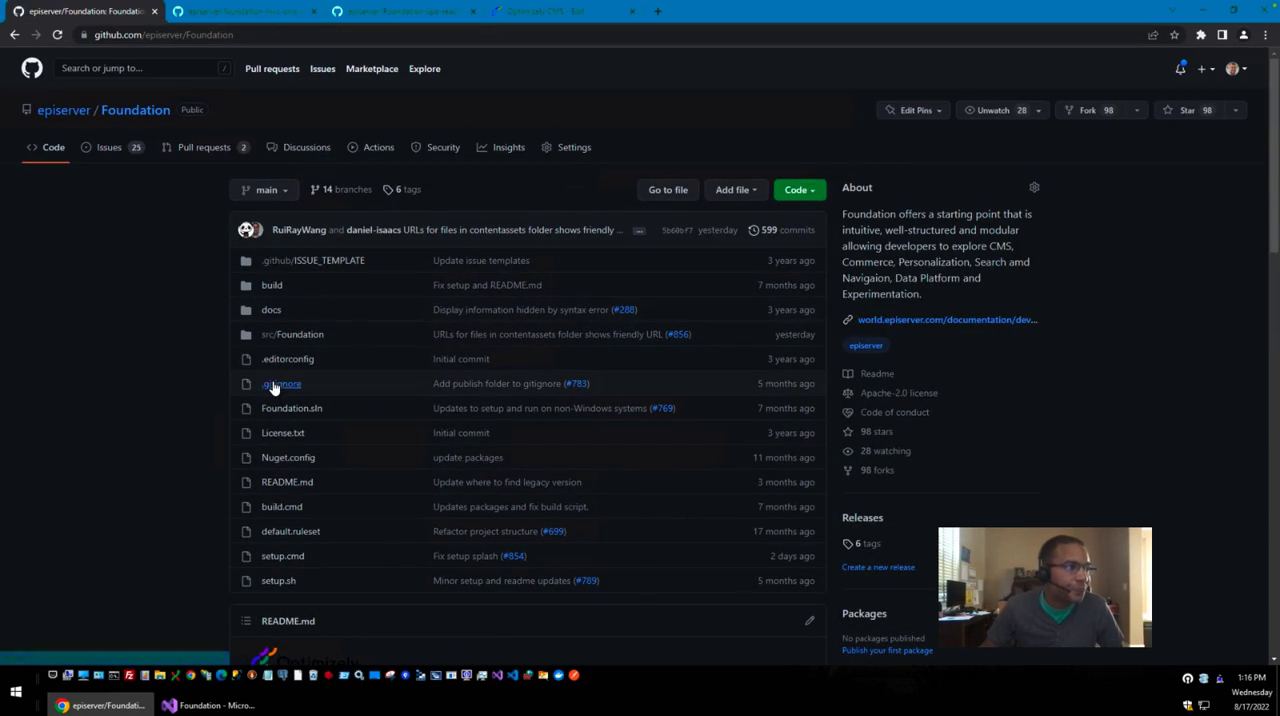Open the episerver topic tag
1280x716 pixels.
(866, 346)
